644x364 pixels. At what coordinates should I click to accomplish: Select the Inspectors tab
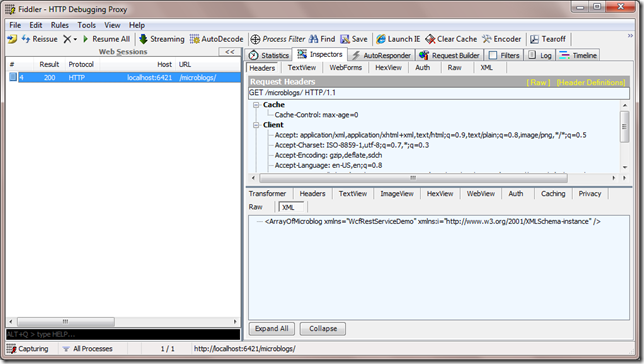pos(320,54)
